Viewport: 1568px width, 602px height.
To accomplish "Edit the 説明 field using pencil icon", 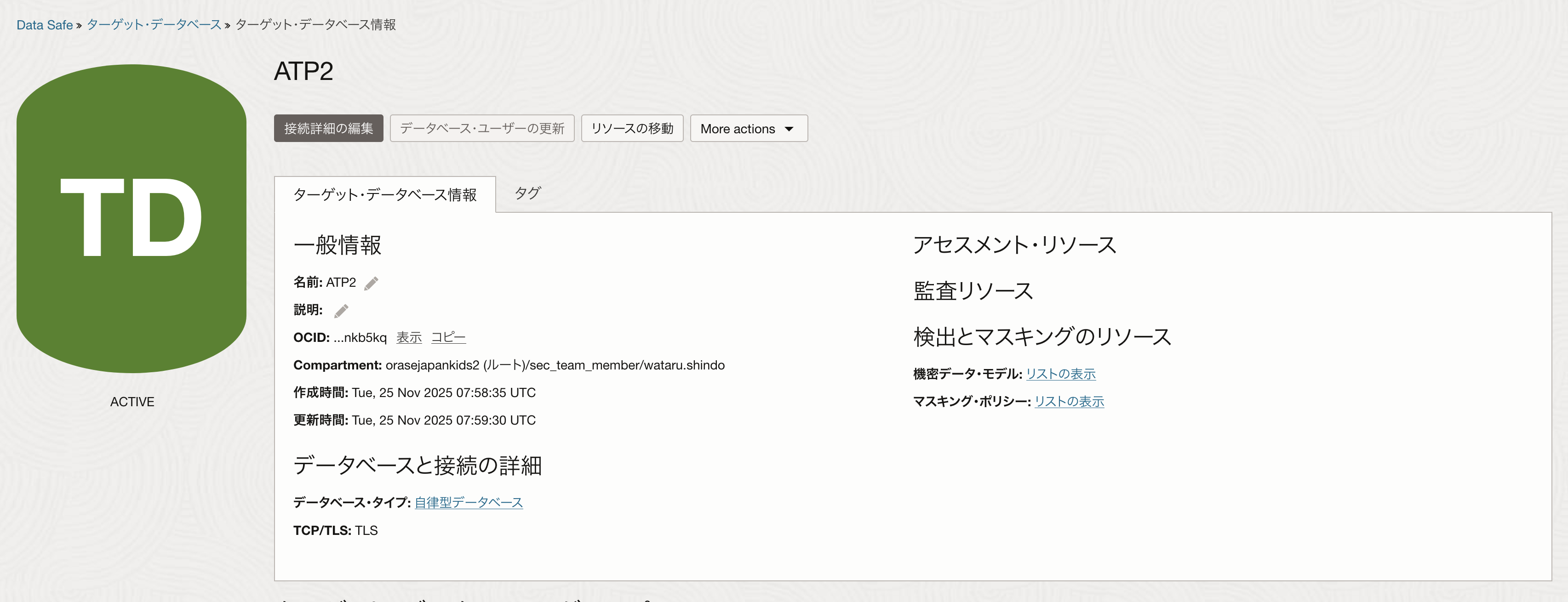I will 341,310.
